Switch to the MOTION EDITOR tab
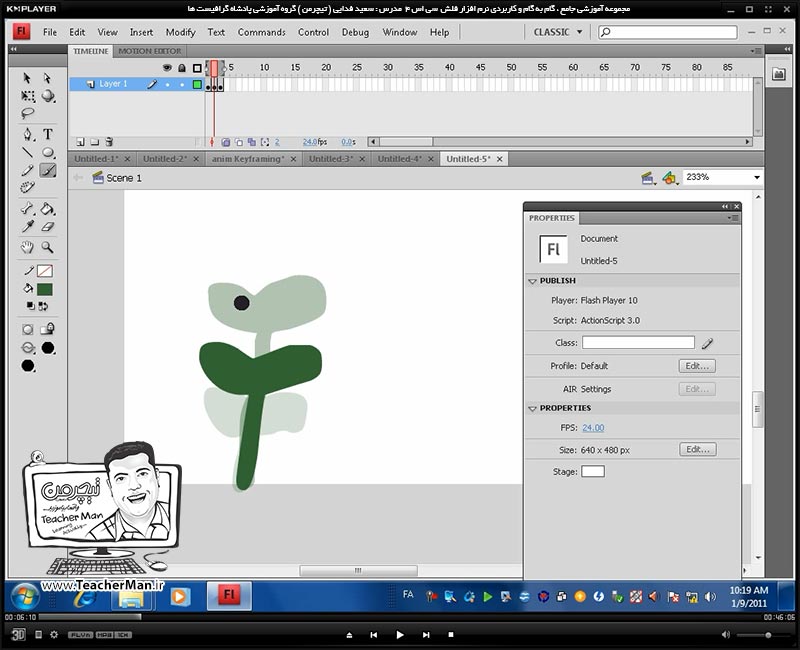Screen dimensions: 800x650 (149, 51)
